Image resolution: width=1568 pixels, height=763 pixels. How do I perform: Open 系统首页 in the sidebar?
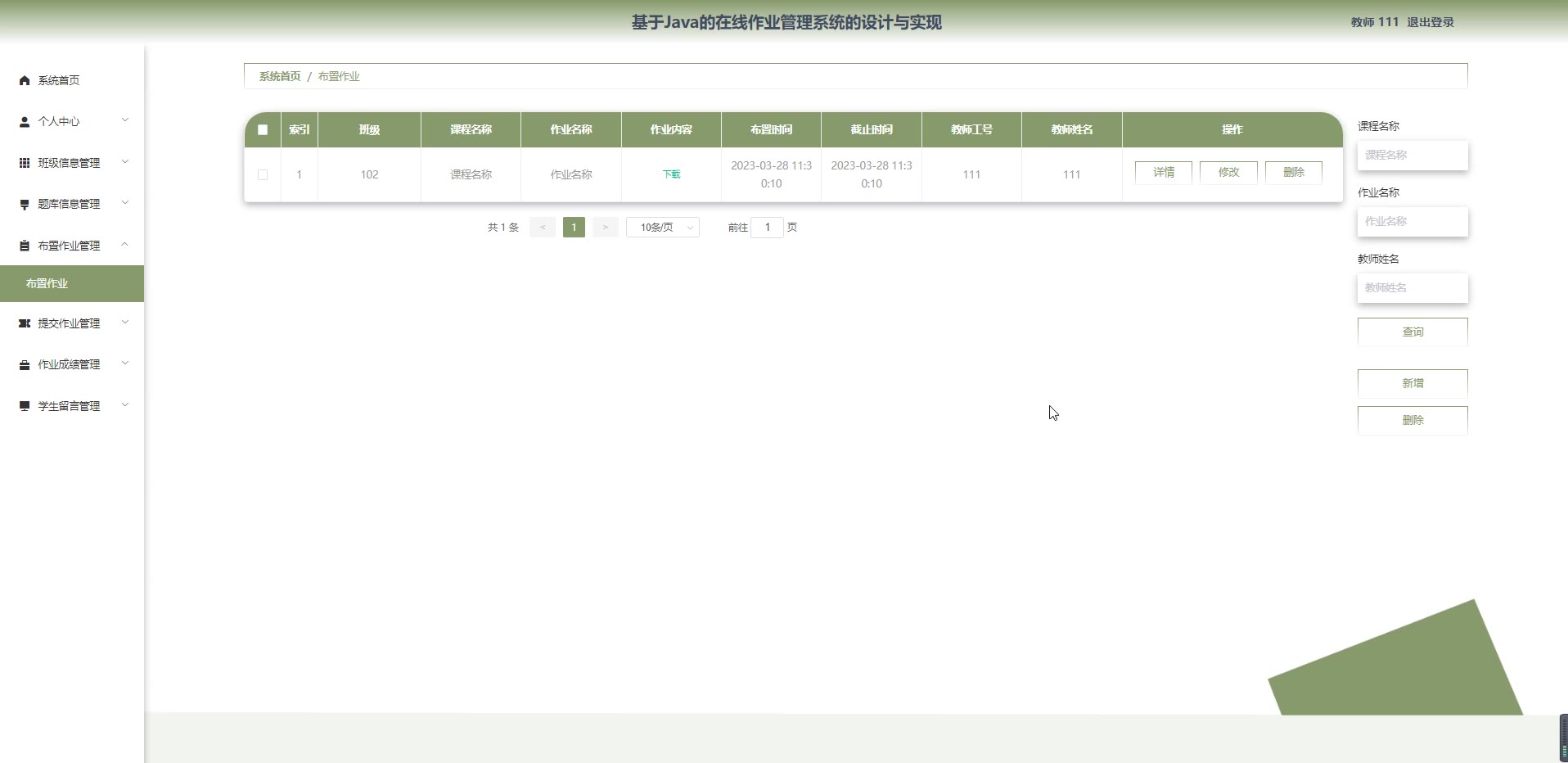pyautogui.click(x=72, y=80)
